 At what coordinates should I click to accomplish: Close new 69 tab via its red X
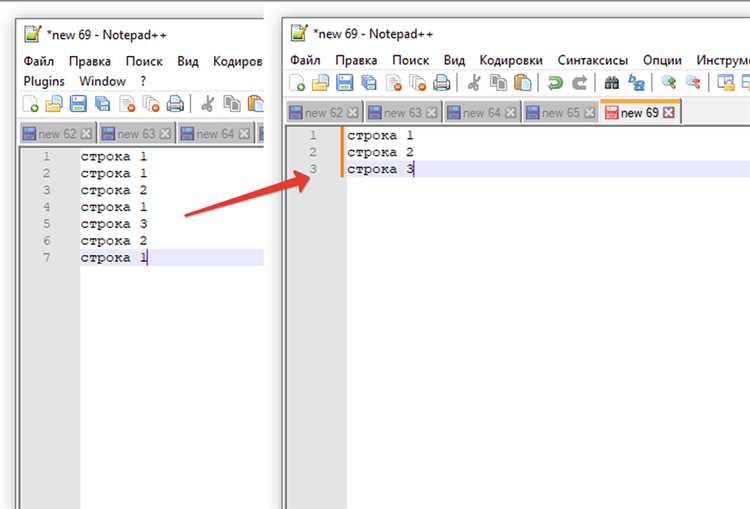click(669, 112)
